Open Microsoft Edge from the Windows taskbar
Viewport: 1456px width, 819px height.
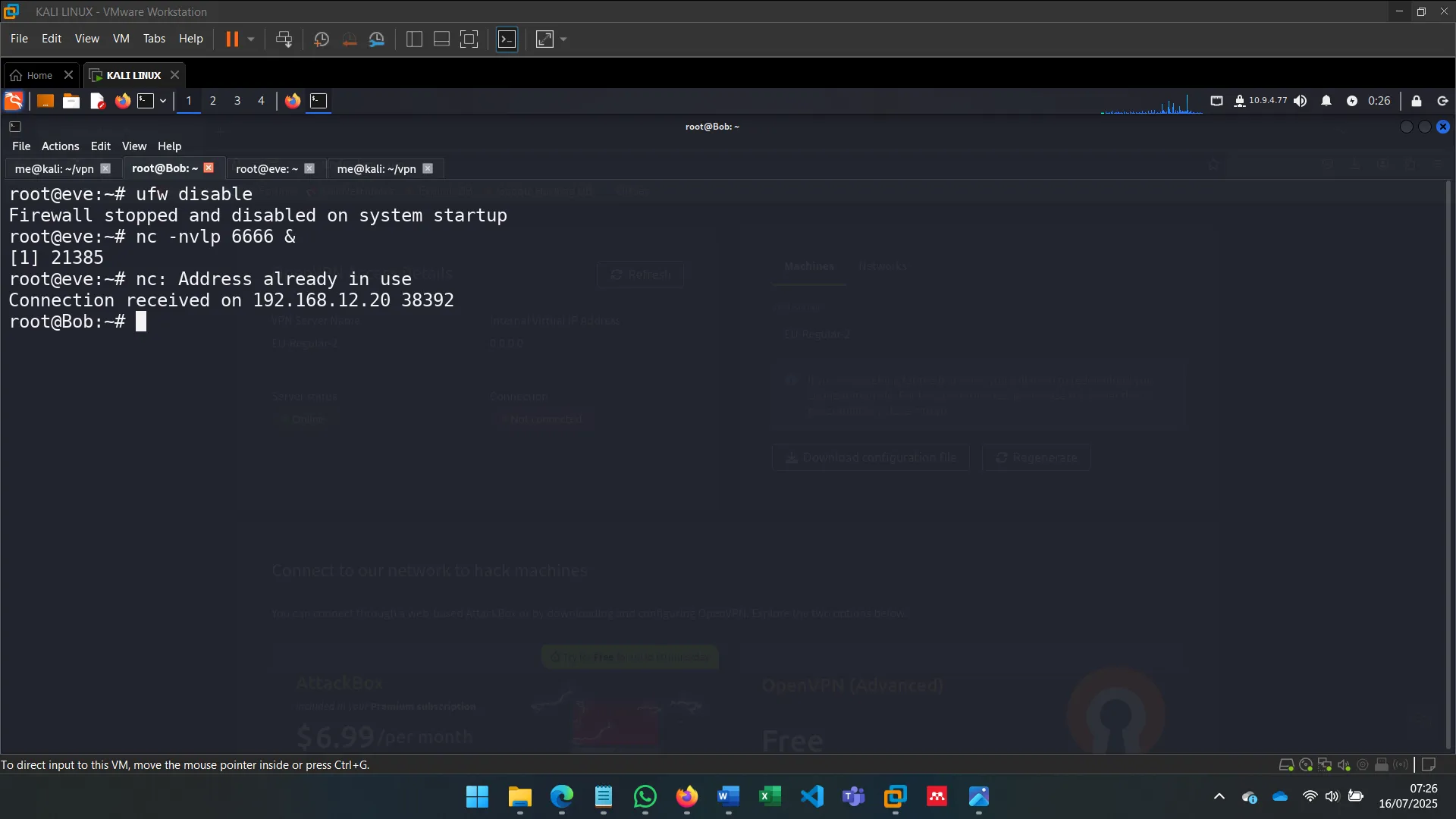[x=562, y=797]
